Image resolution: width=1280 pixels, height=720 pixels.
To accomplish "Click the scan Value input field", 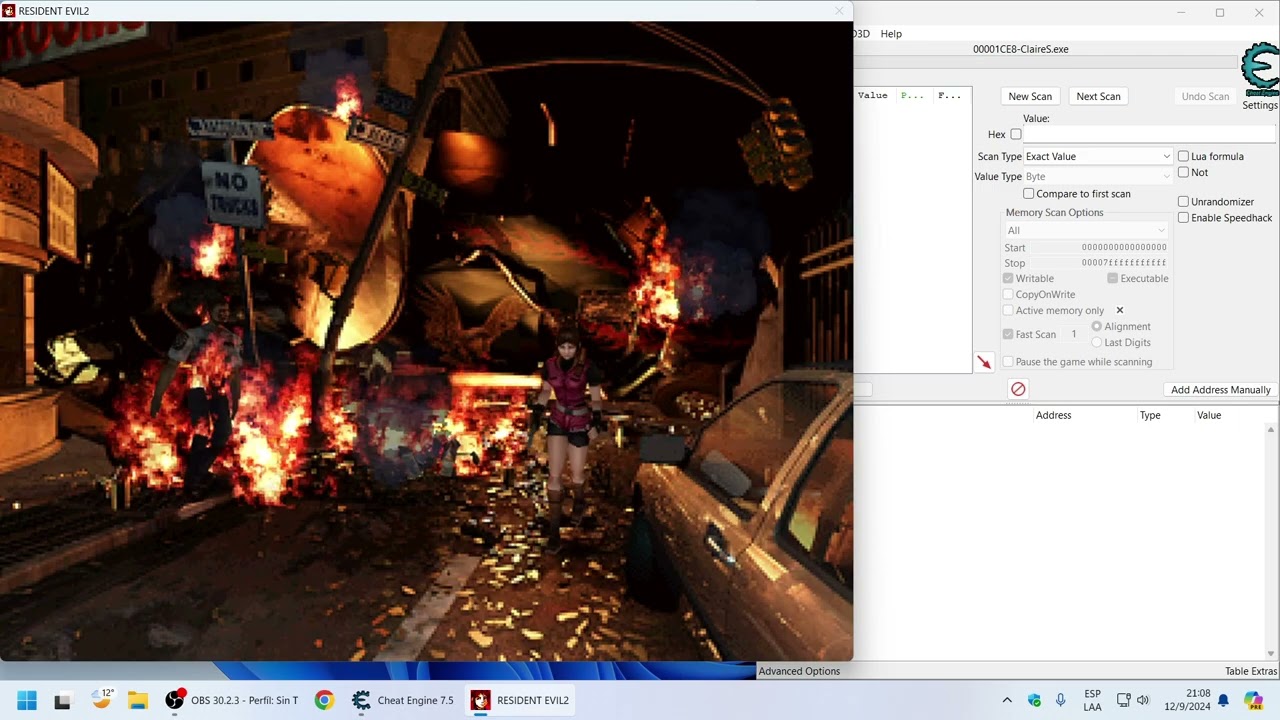I will 1149,134.
